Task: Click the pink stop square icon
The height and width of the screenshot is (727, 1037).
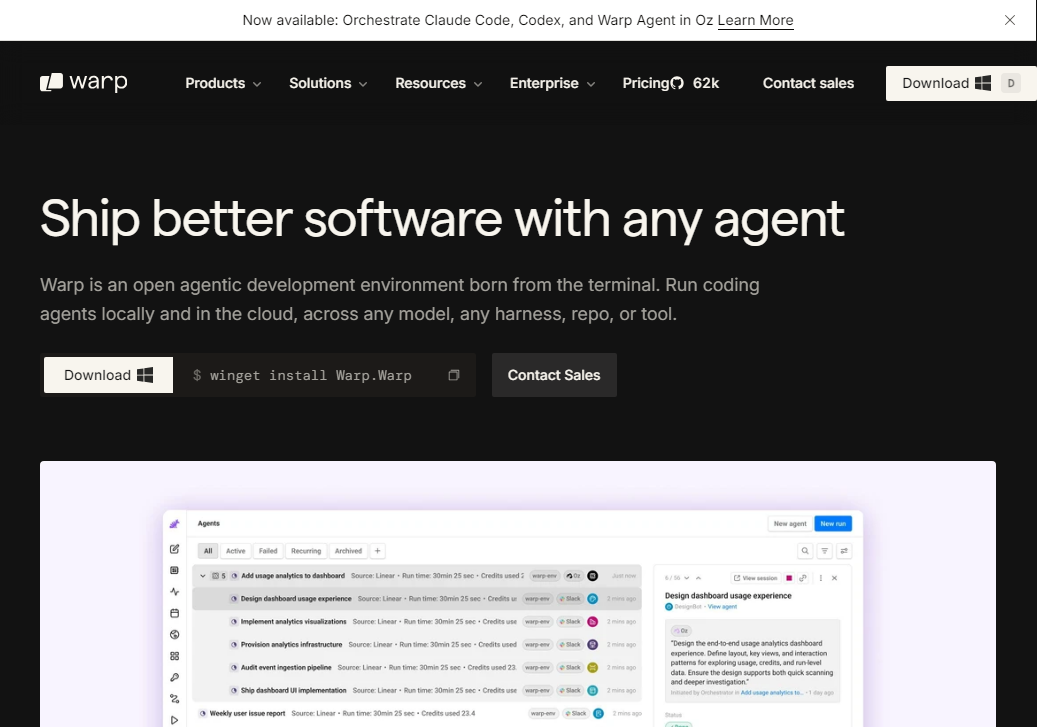Action: coord(789,578)
